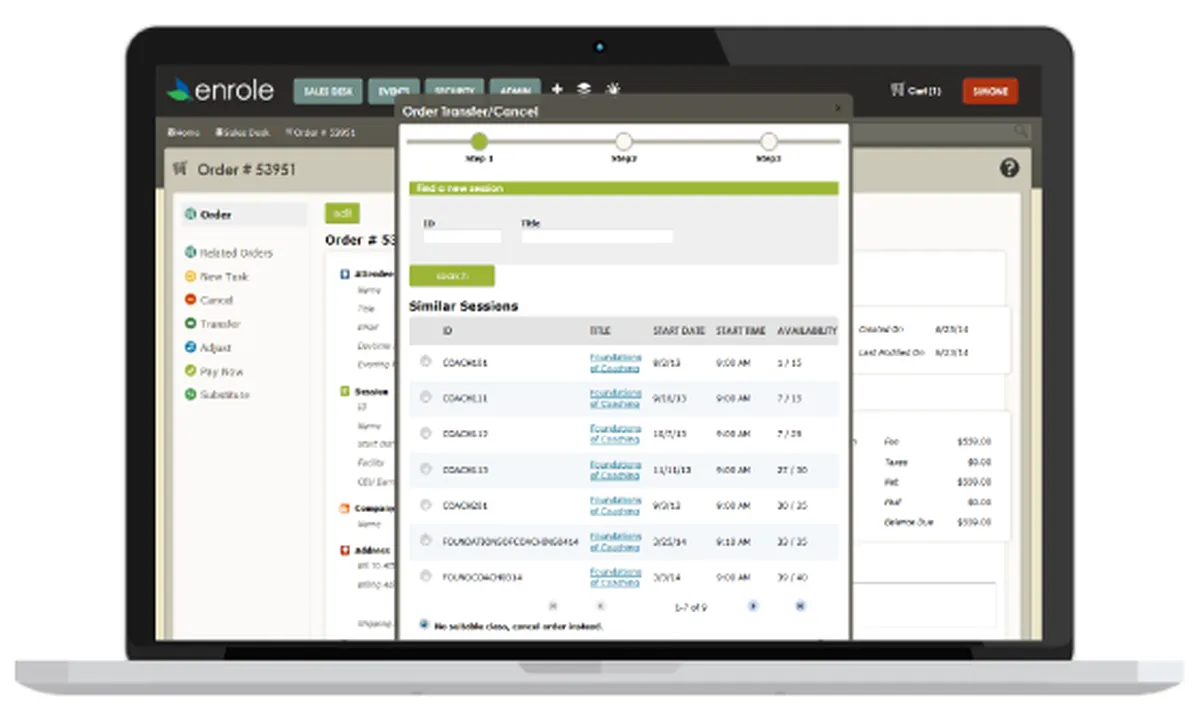
Task: Click the Order # 53951 breadcrumb
Action: pos(320,132)
